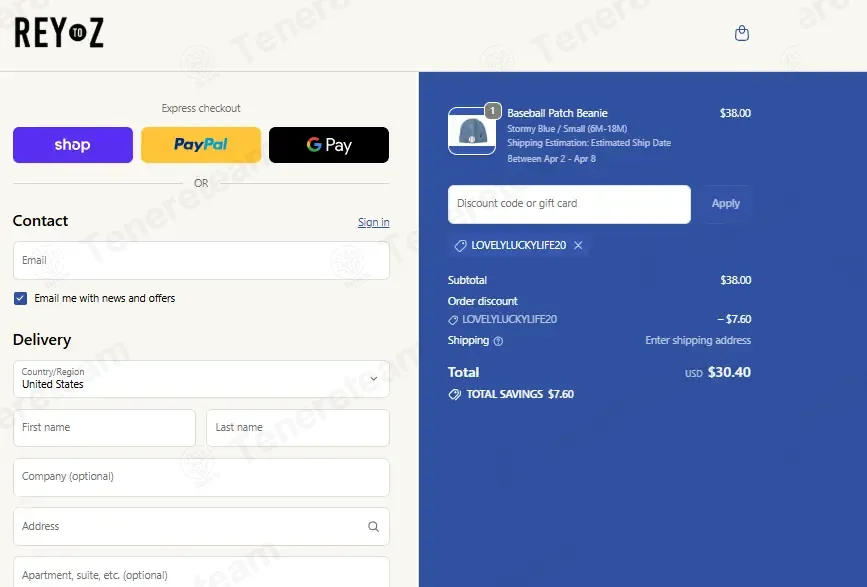Uncheck Email me with news and offers
Screen dimensions: 867x587
[x=20, y=298]
